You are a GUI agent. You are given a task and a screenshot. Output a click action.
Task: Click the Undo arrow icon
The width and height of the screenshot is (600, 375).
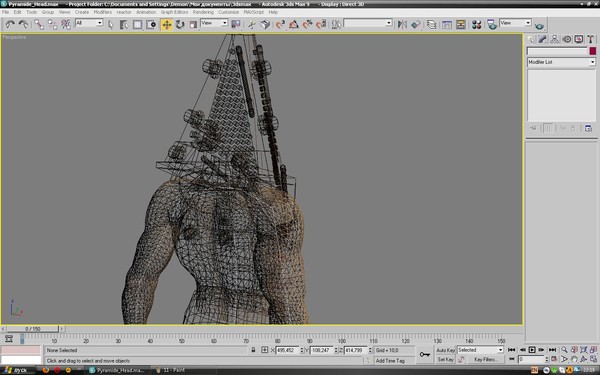tap(10, 24)
